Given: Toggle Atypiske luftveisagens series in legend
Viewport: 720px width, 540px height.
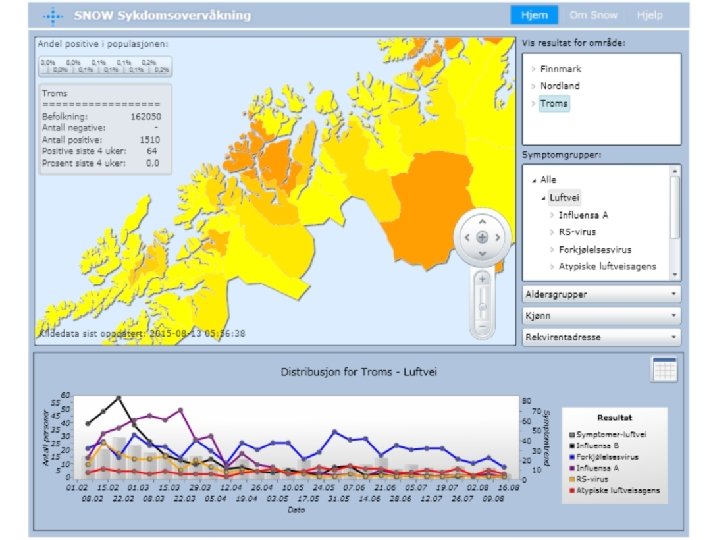Looking at the screenshot, I should tap(614, 490).
